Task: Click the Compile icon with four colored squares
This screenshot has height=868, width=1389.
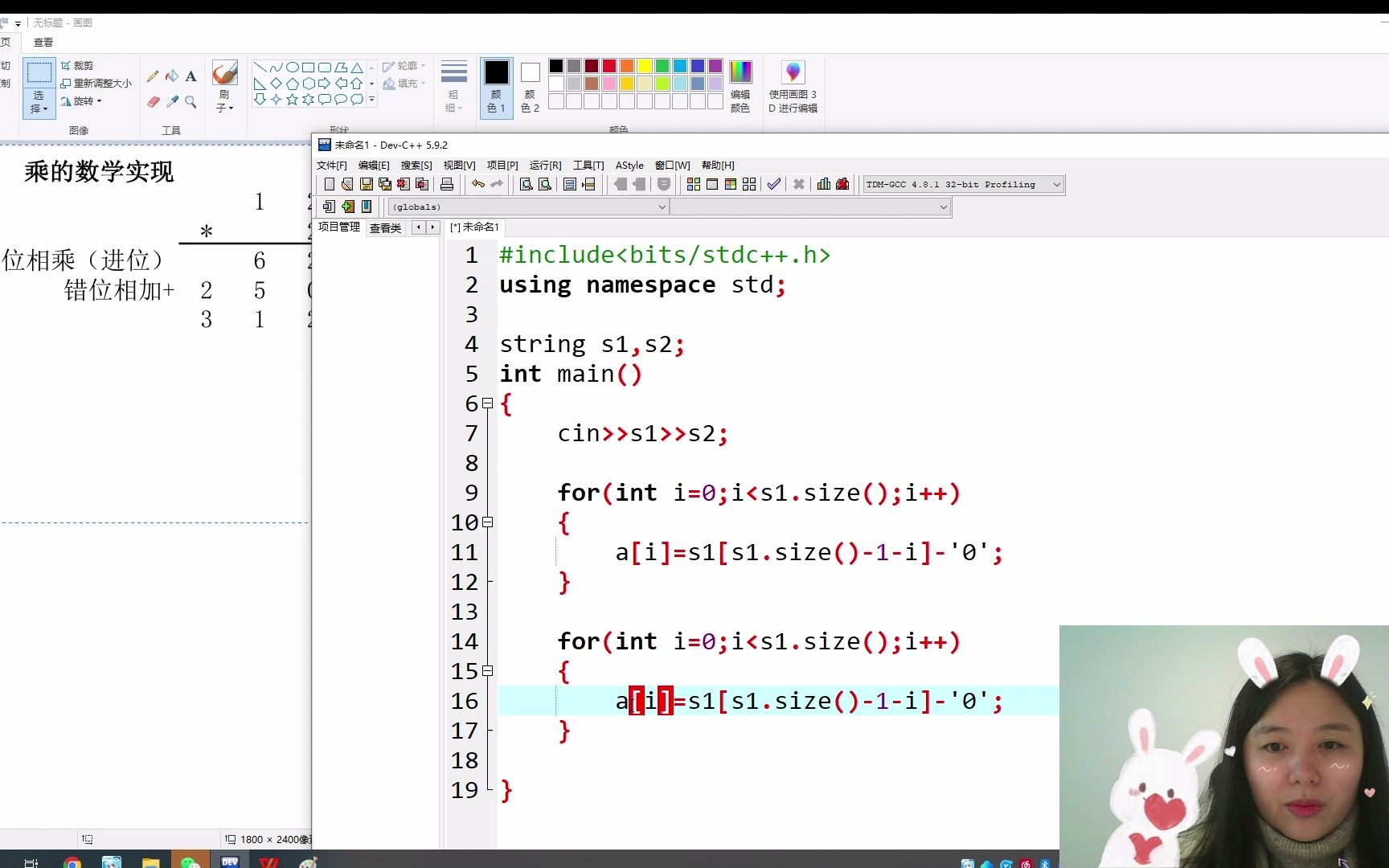Action: (693, 184)
